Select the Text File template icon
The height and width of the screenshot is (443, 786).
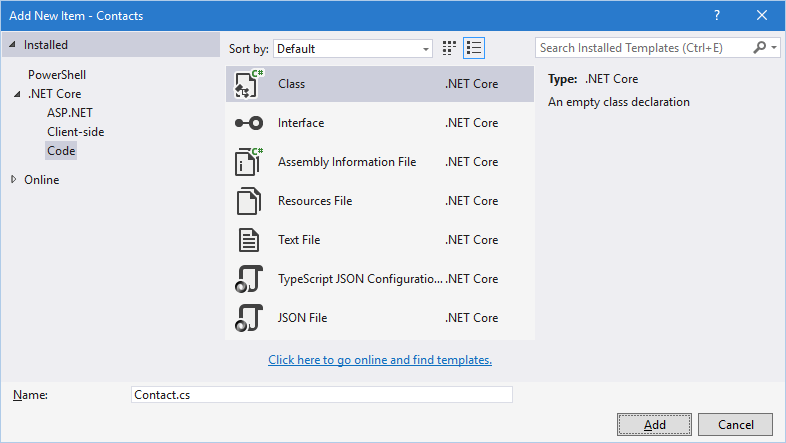[x=248, y=240]
